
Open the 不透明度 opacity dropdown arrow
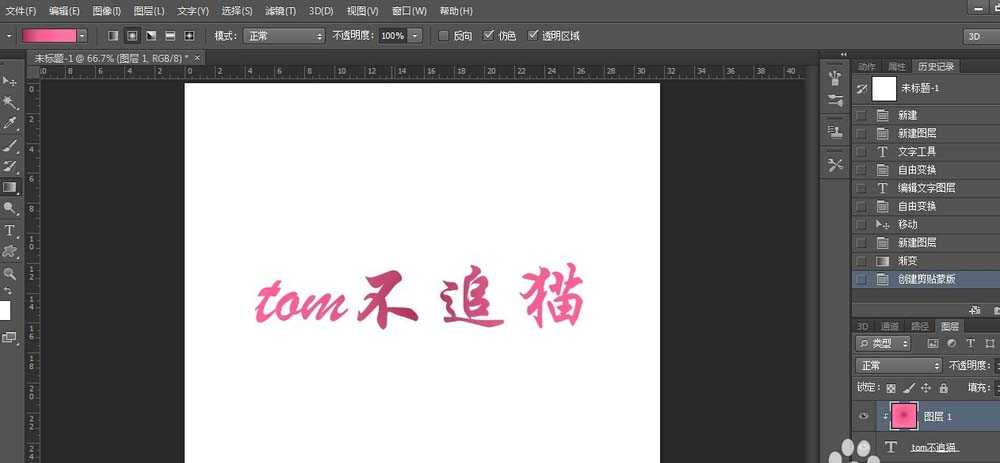click(414, 36)
